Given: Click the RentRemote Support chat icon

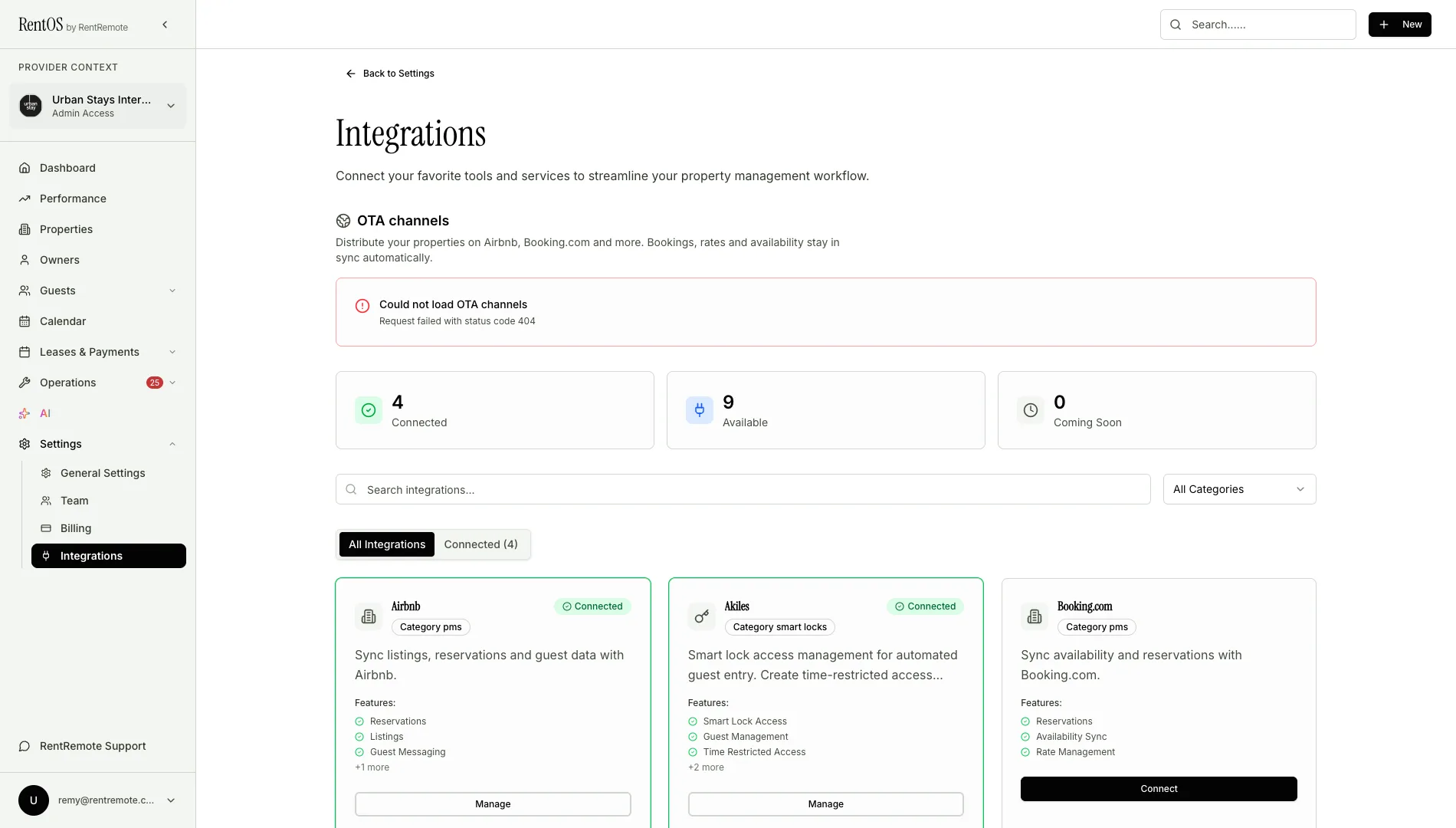Looking at the screenshot, I should (x=25, y=746).
